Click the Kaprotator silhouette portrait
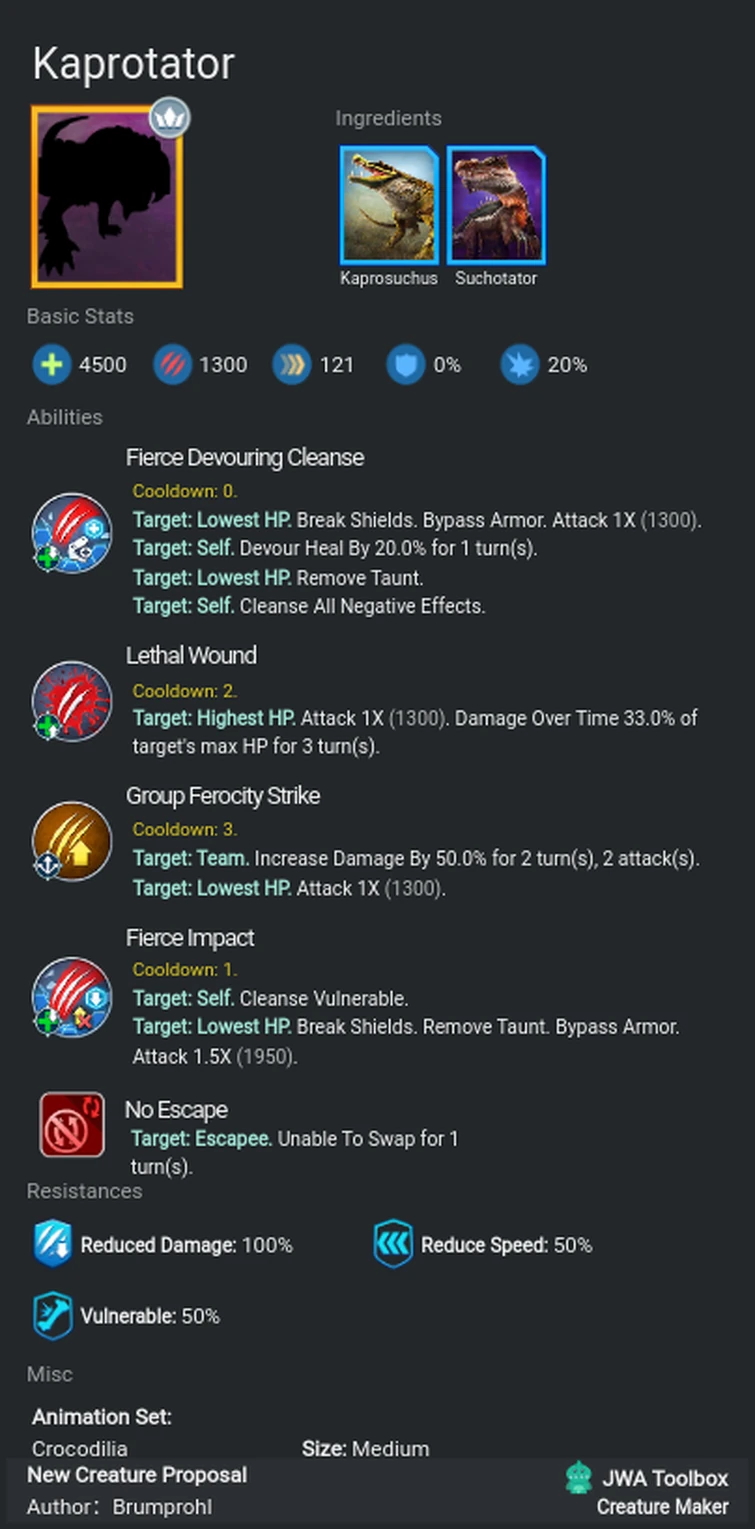This screenshot has height=1529, width=755. [107, 196]
